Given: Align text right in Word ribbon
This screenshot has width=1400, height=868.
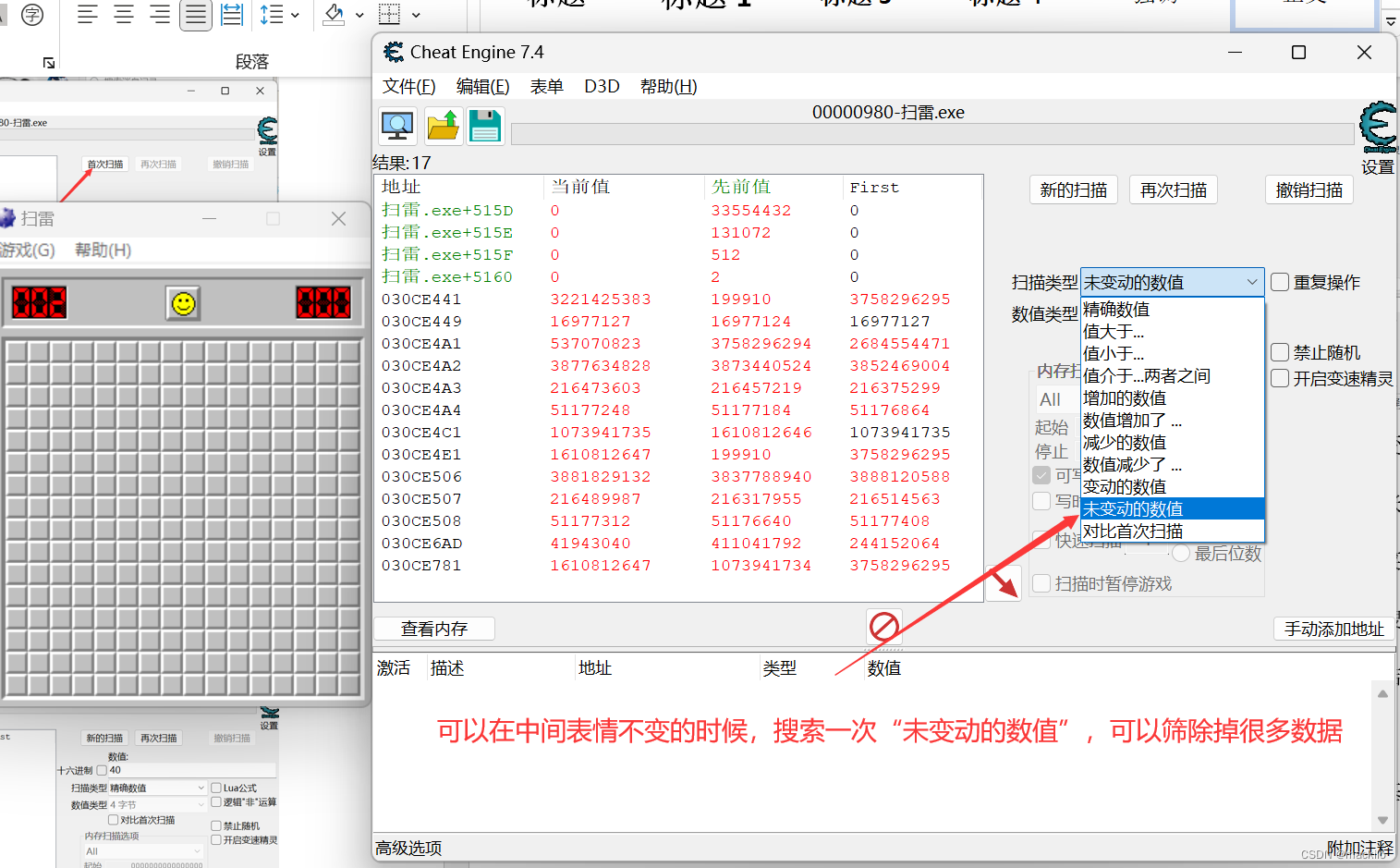Looking at the screenshot, I should pos(160,15).
